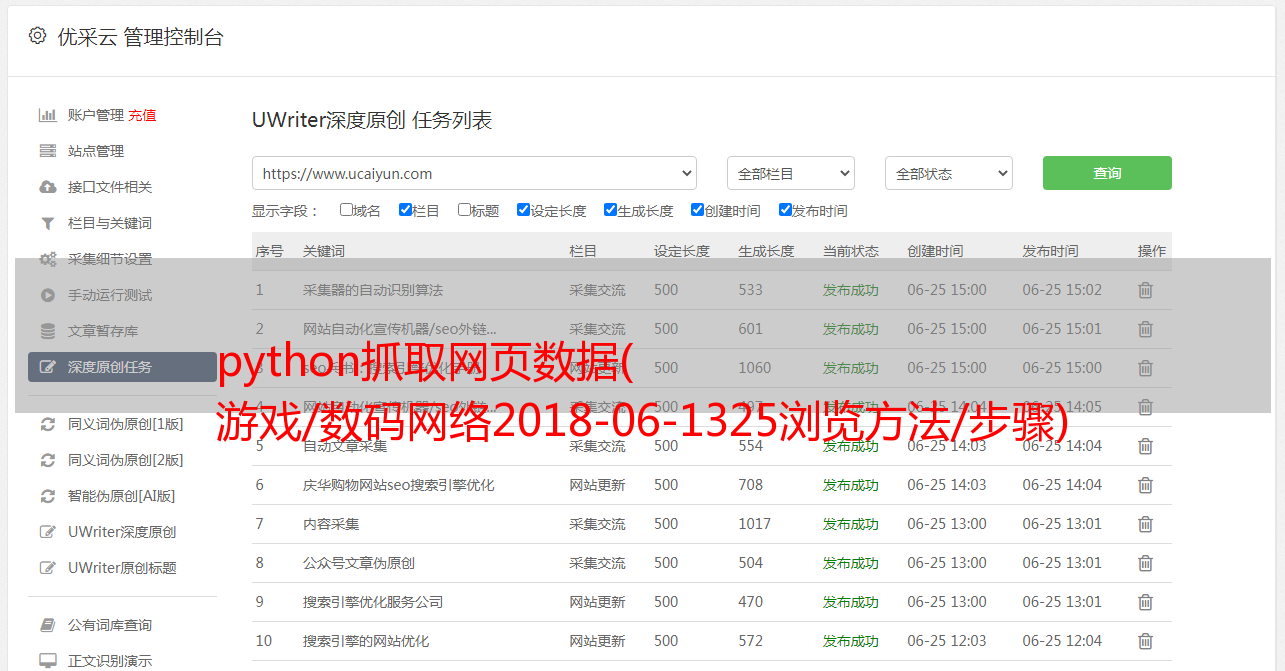This screenshot has width=1285, height=671.
Task: Click the 同义词伪原创[1版] refresh icon
Action: 47,424
